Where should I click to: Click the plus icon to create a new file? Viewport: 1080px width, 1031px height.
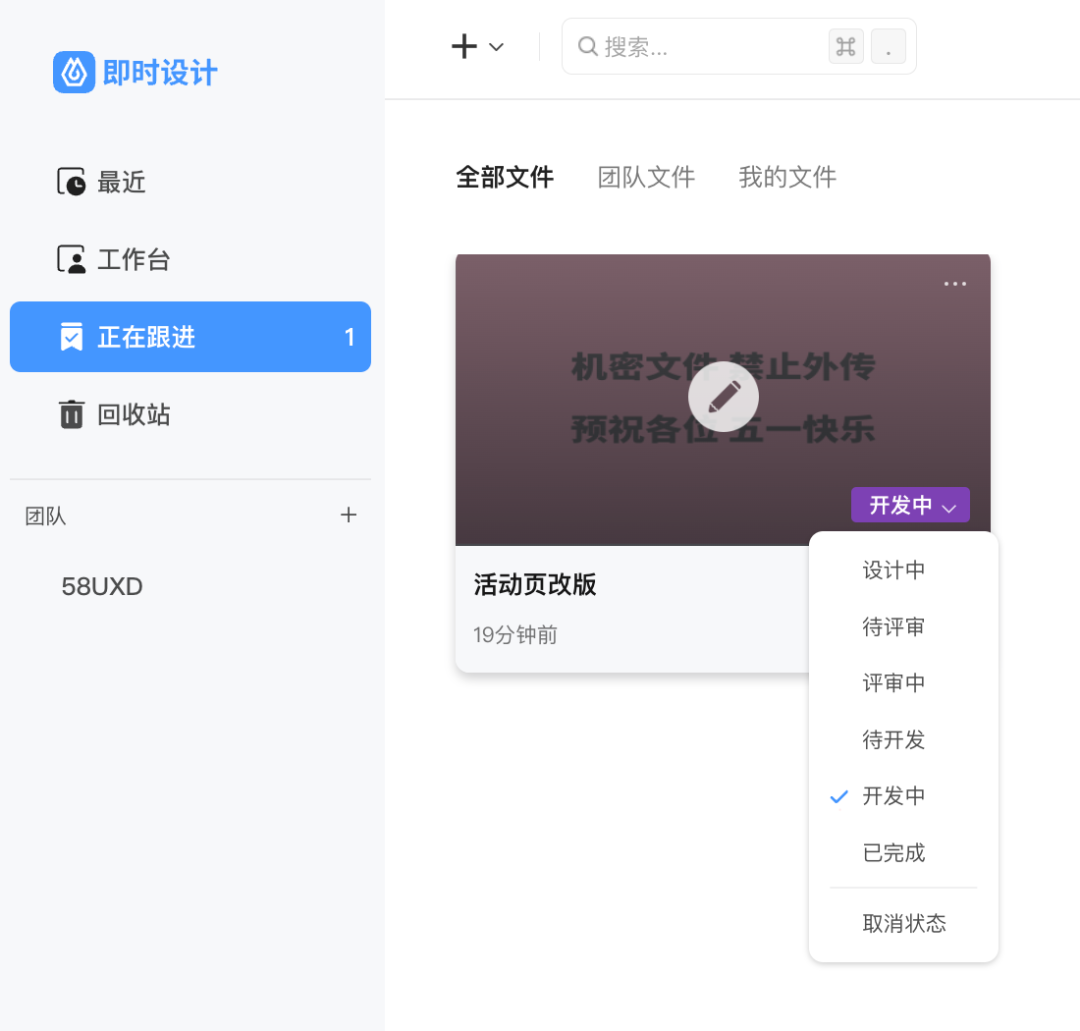tap(464, 46)
